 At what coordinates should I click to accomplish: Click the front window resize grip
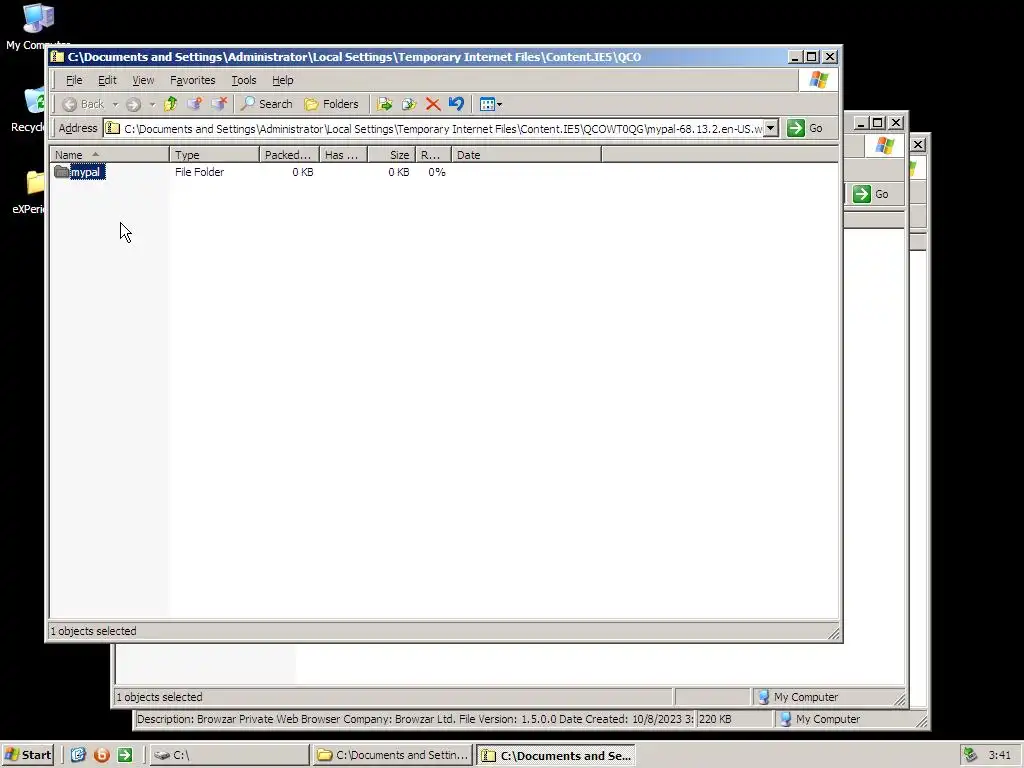[x=834, y=633]
